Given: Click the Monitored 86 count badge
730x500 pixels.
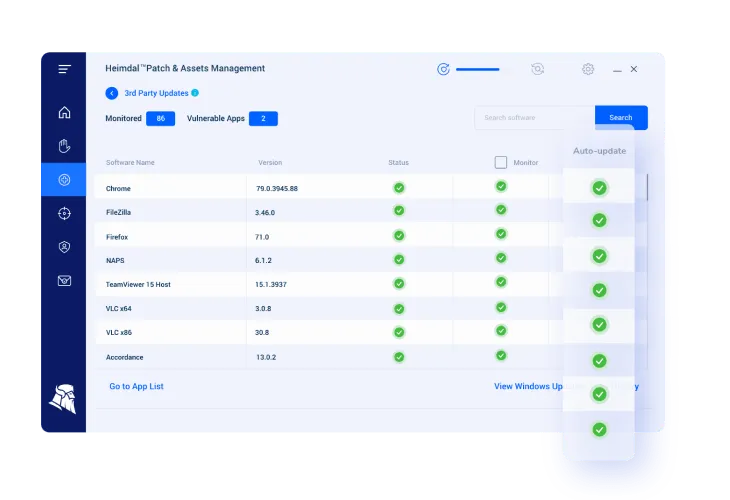Looking at the screenshot, I should pyautogui.click(x=161, y=119).
